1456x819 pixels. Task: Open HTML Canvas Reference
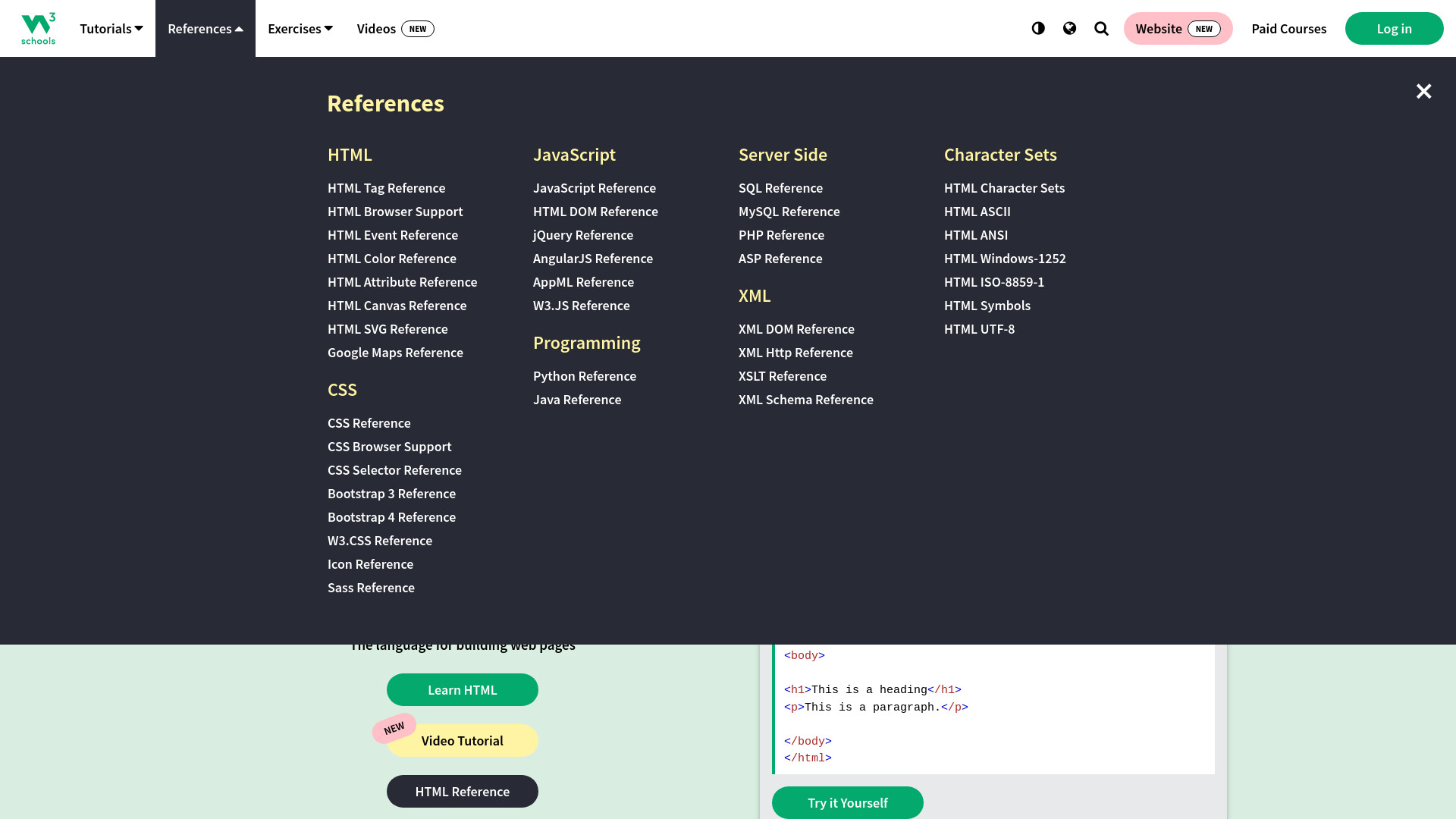coord(397,306)
